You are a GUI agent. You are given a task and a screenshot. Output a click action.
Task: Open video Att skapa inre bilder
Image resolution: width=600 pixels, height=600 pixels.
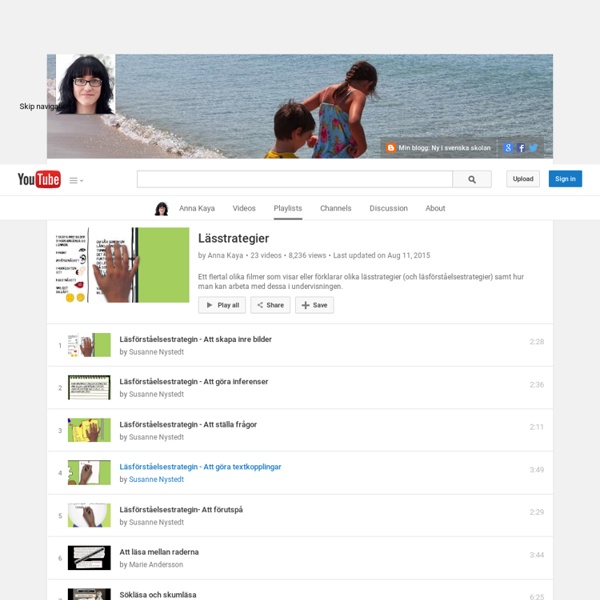[x=196, y=339]
